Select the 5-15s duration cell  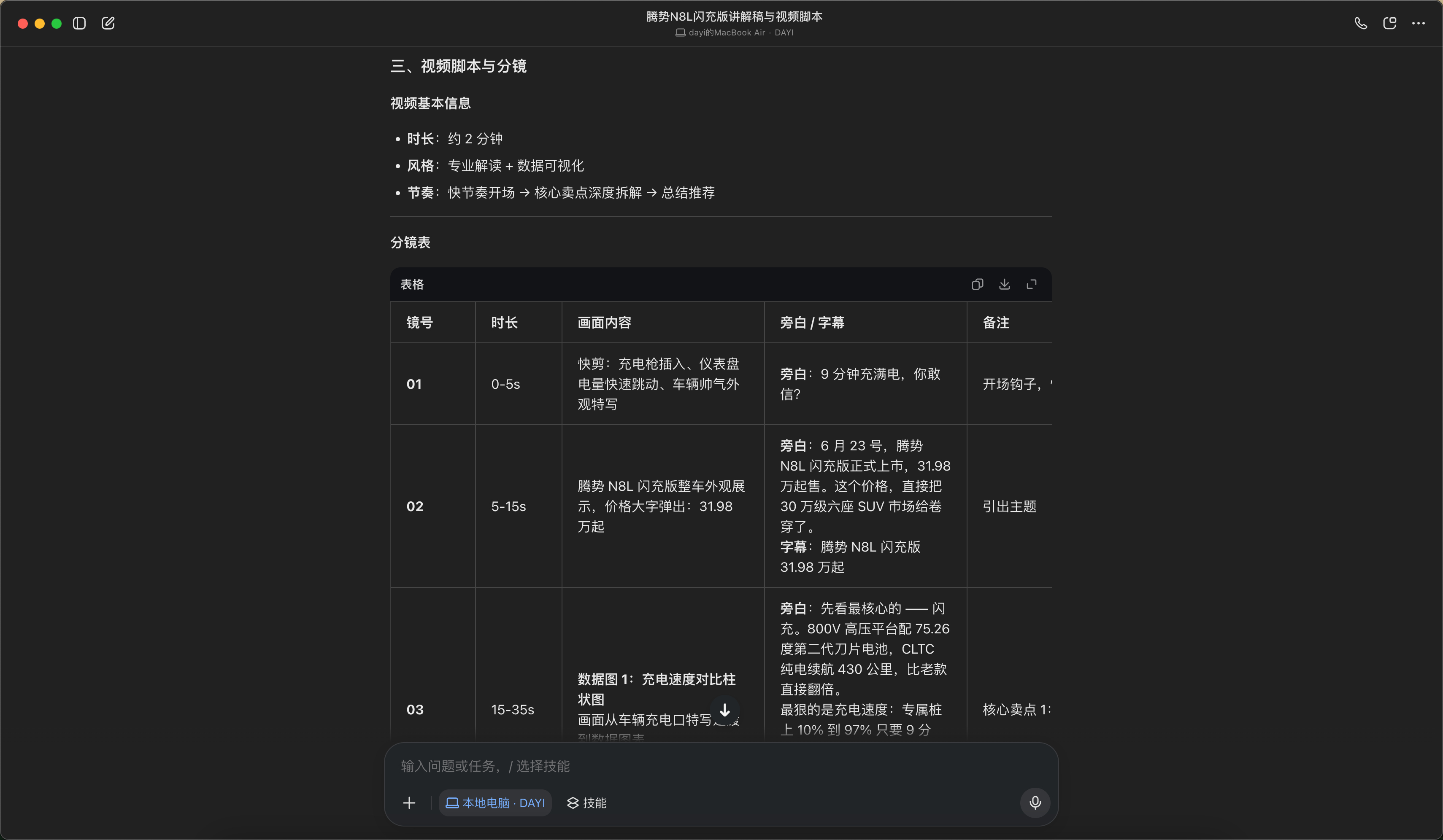[518, 506]
